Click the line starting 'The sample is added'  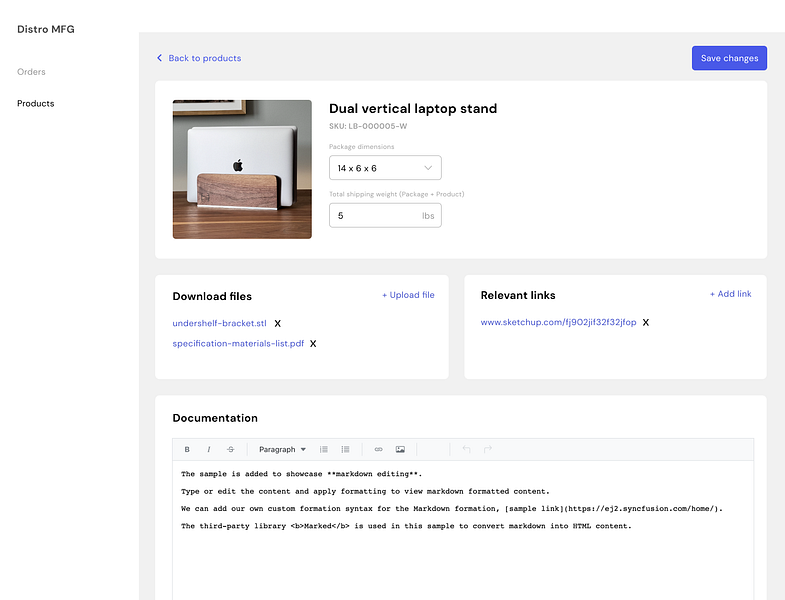pyautogui.click(x=302, y=474)
